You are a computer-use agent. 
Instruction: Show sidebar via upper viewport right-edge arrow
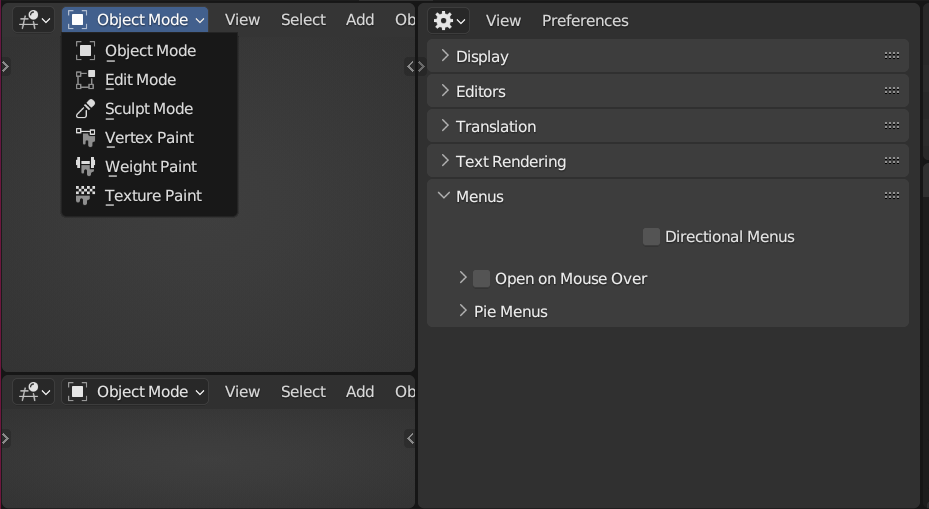[410, 66]
